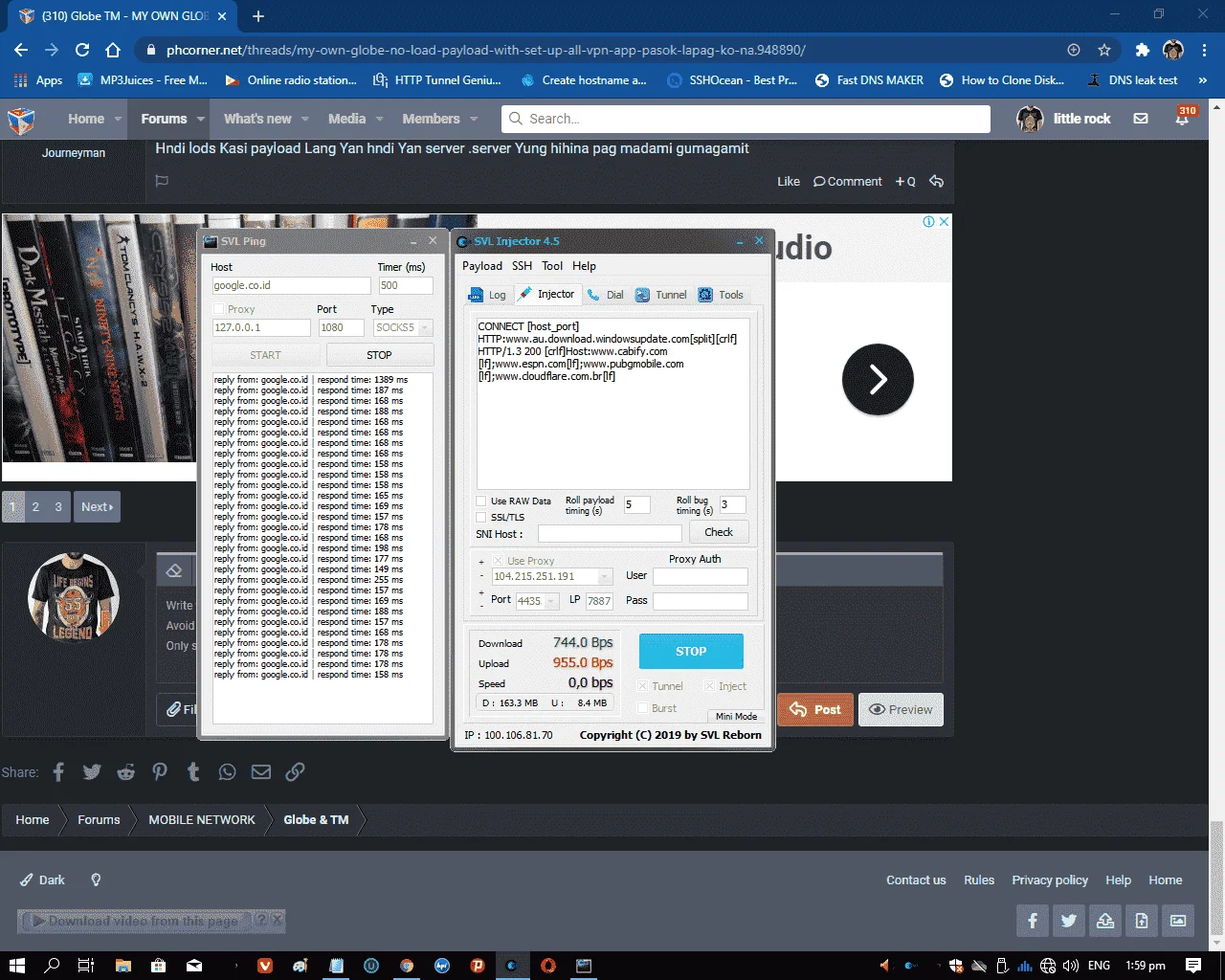1225x980 pixels.
Task: Show more bookmarks chevron
Action: click(1203, 80)
